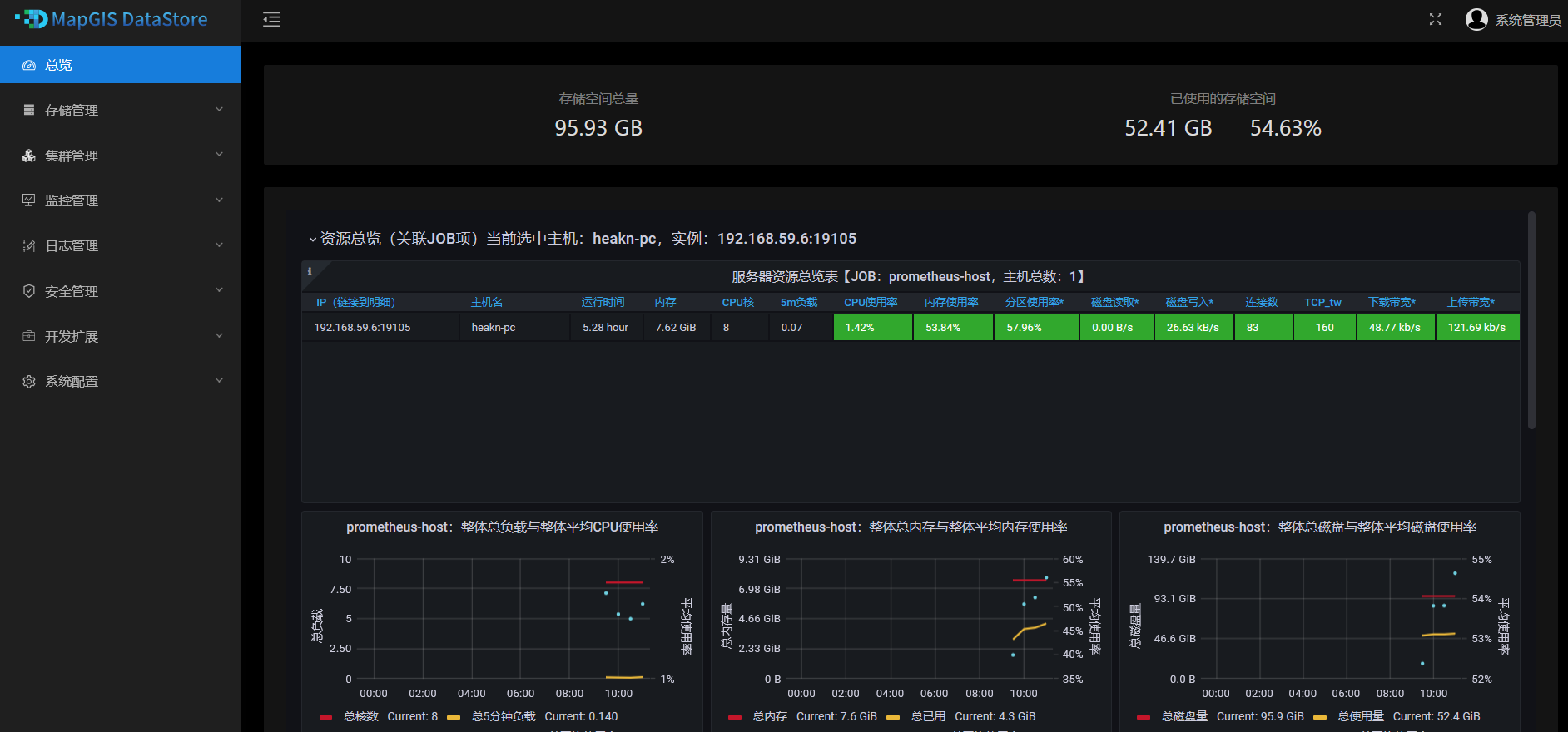Open the 集群管理 menu
This screenshot has height=732, width=1568.
point(121,156)
